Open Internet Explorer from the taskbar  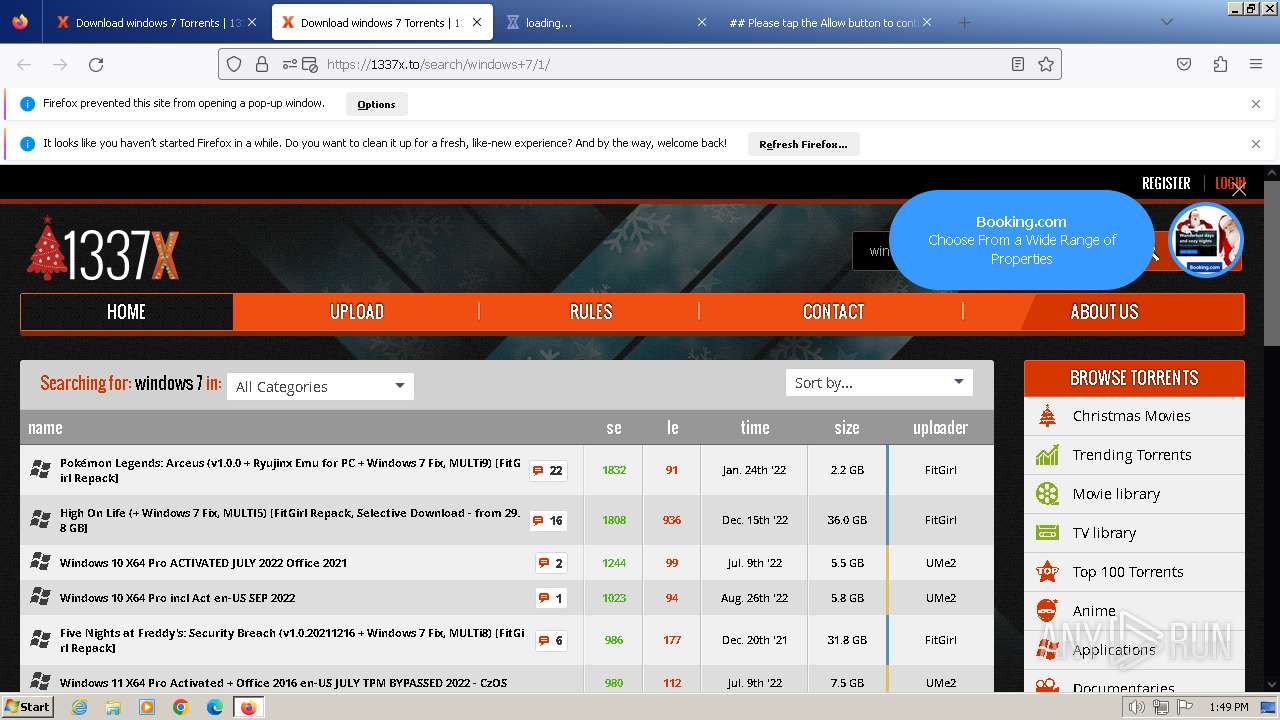79,707
